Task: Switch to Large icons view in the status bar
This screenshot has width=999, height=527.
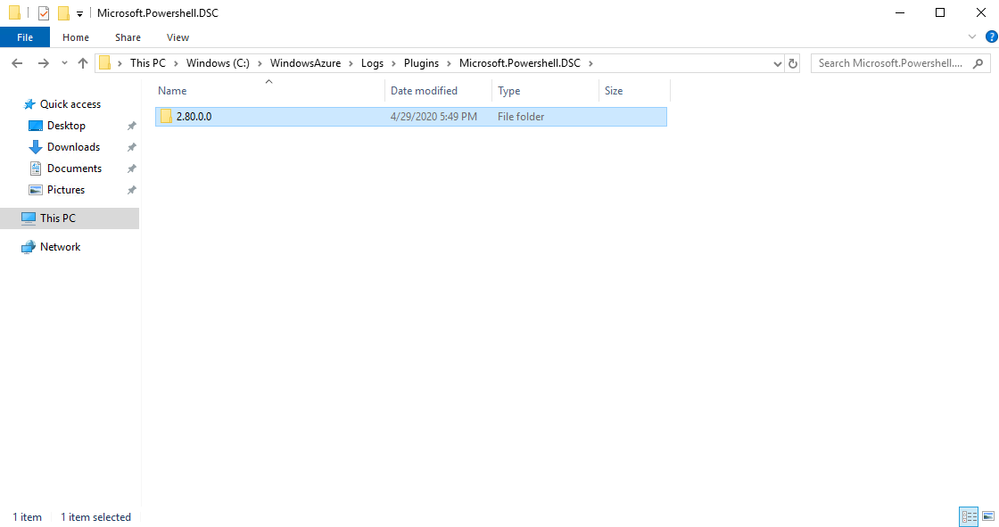Action: tap(988, 517)
